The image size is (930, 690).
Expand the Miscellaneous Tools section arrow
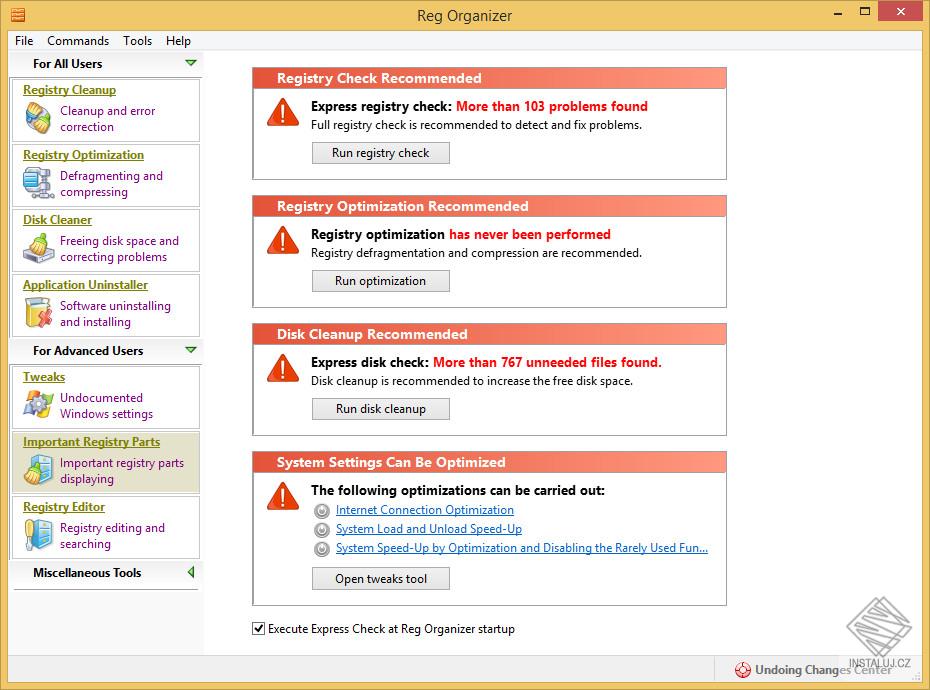tap(191, 573)
